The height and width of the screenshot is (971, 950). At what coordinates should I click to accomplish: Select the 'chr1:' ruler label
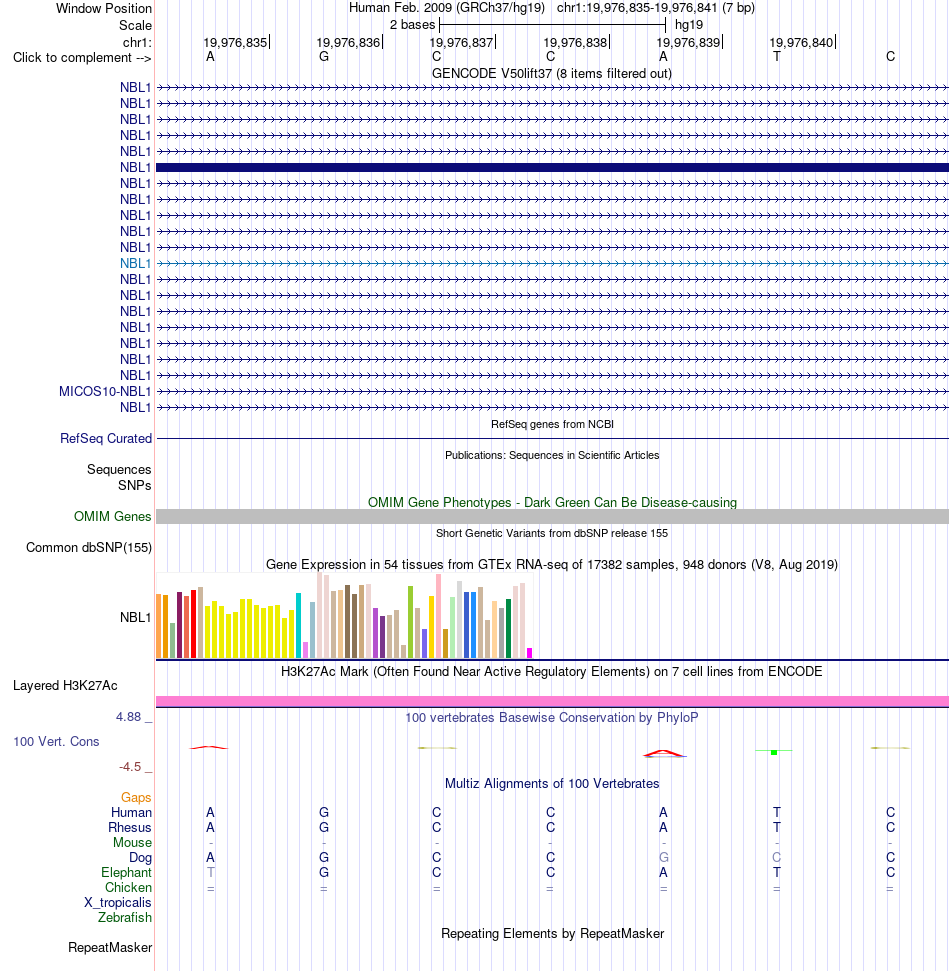click(137, 42)
